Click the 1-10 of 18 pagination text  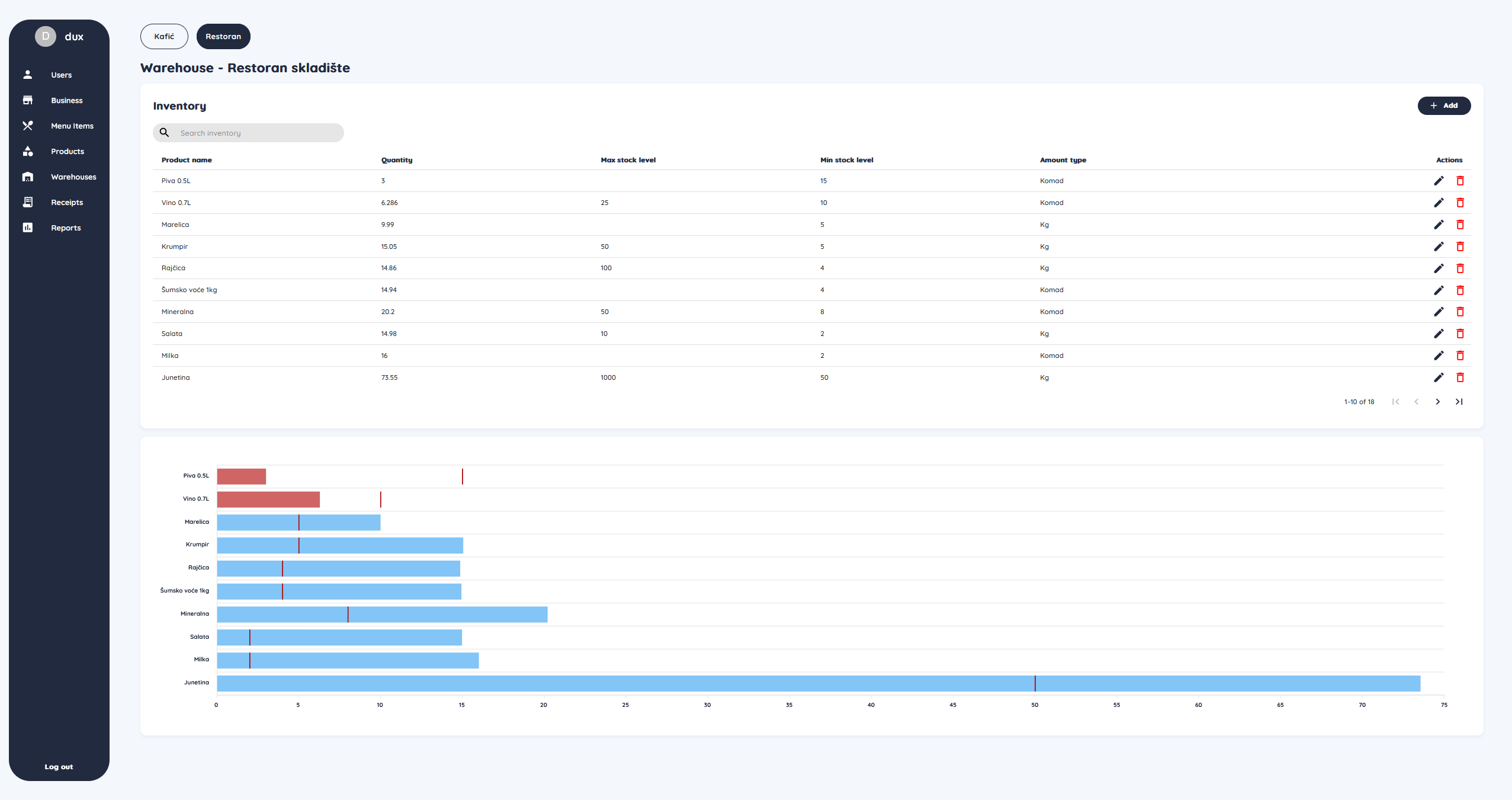[x=1359, y=402]
